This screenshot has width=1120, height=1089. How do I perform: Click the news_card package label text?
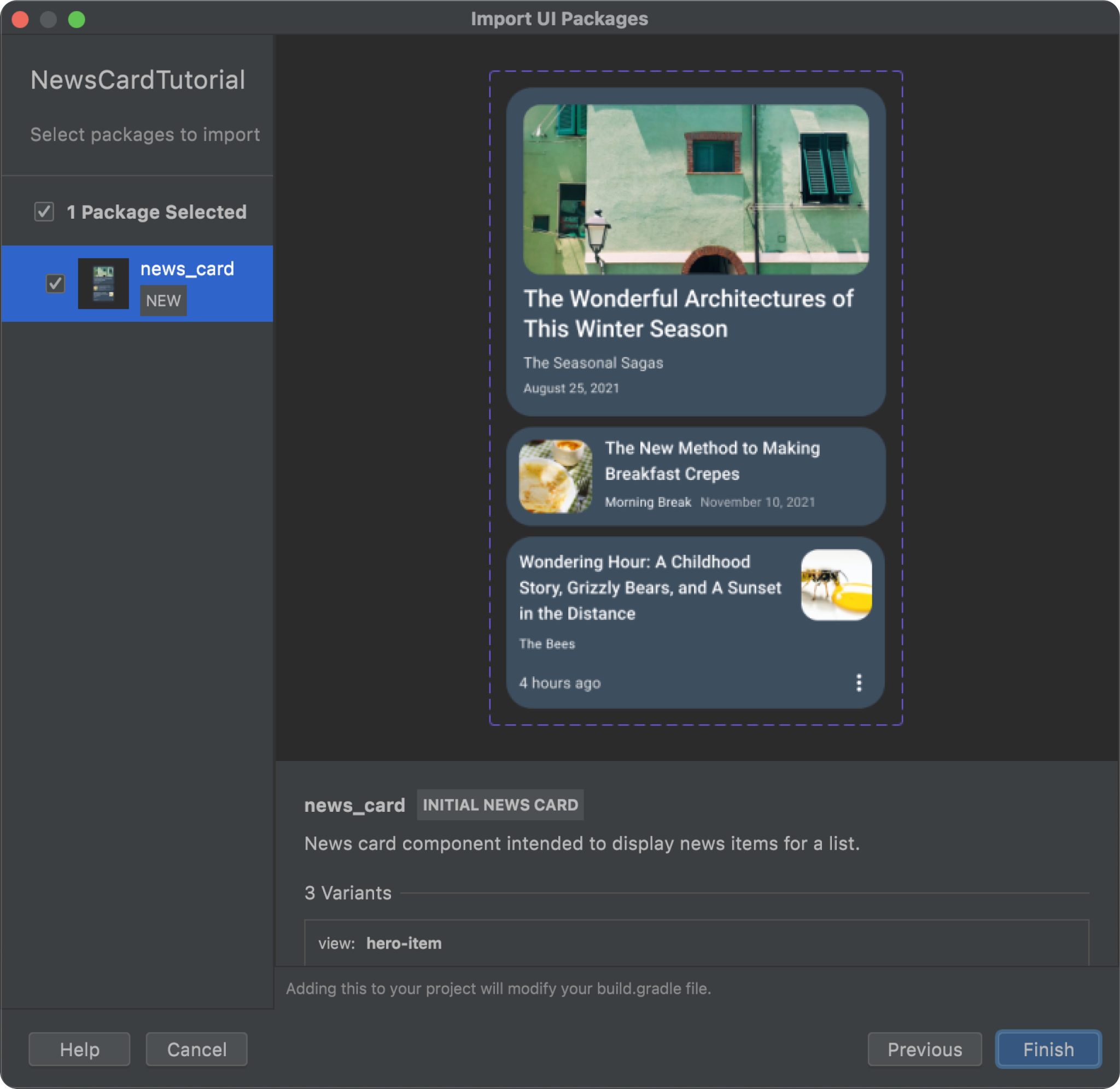pyautogui.click(x=188, y=268)
